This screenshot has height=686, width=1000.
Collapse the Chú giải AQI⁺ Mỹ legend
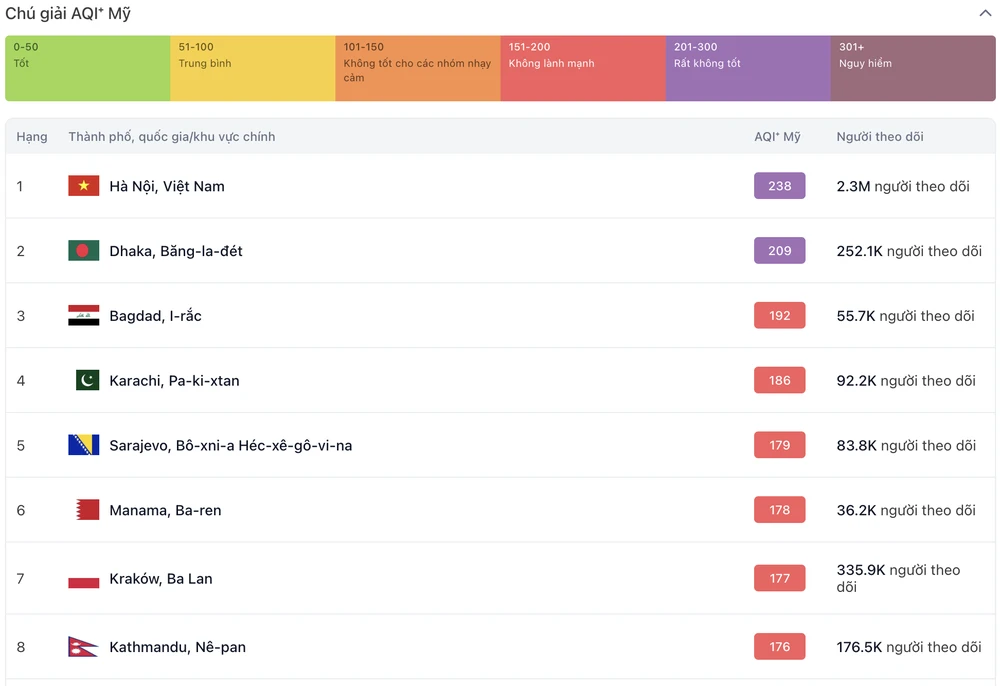tap(985, 14)
